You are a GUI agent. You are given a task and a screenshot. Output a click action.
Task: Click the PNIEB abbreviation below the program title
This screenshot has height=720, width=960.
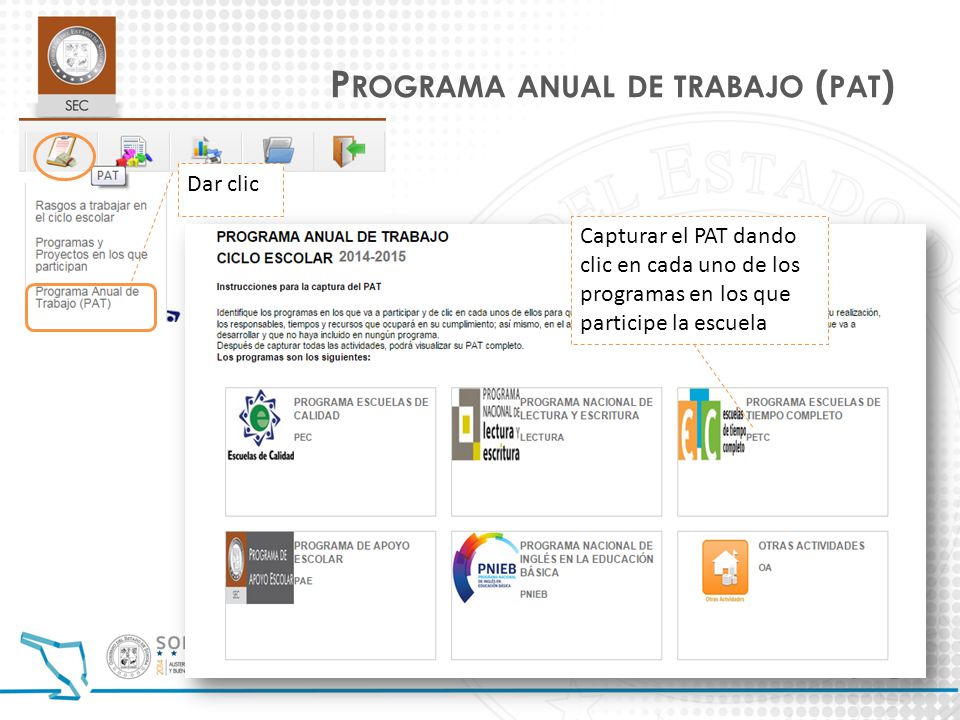point(533,594)
